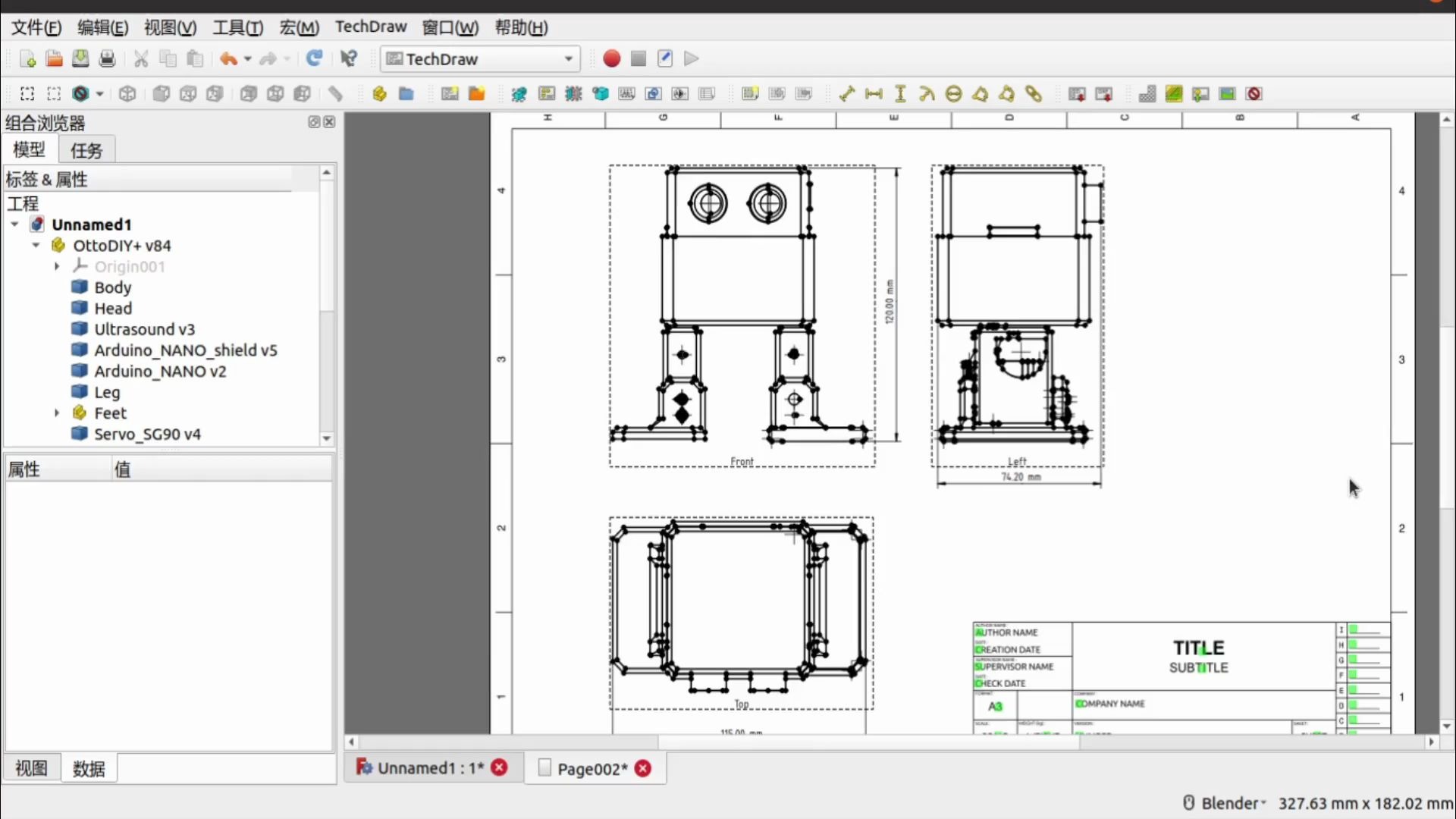This screenshot has width=1456, height=819.
Task: Switch to the Page002 tab
Action: click(591, 769)
